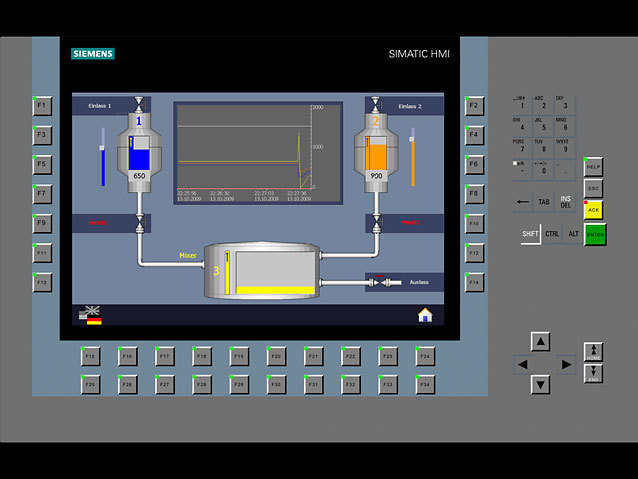Screen dimensions: 638x479
Task: Click the numeric key 1
Action: (x=522, y=104)
